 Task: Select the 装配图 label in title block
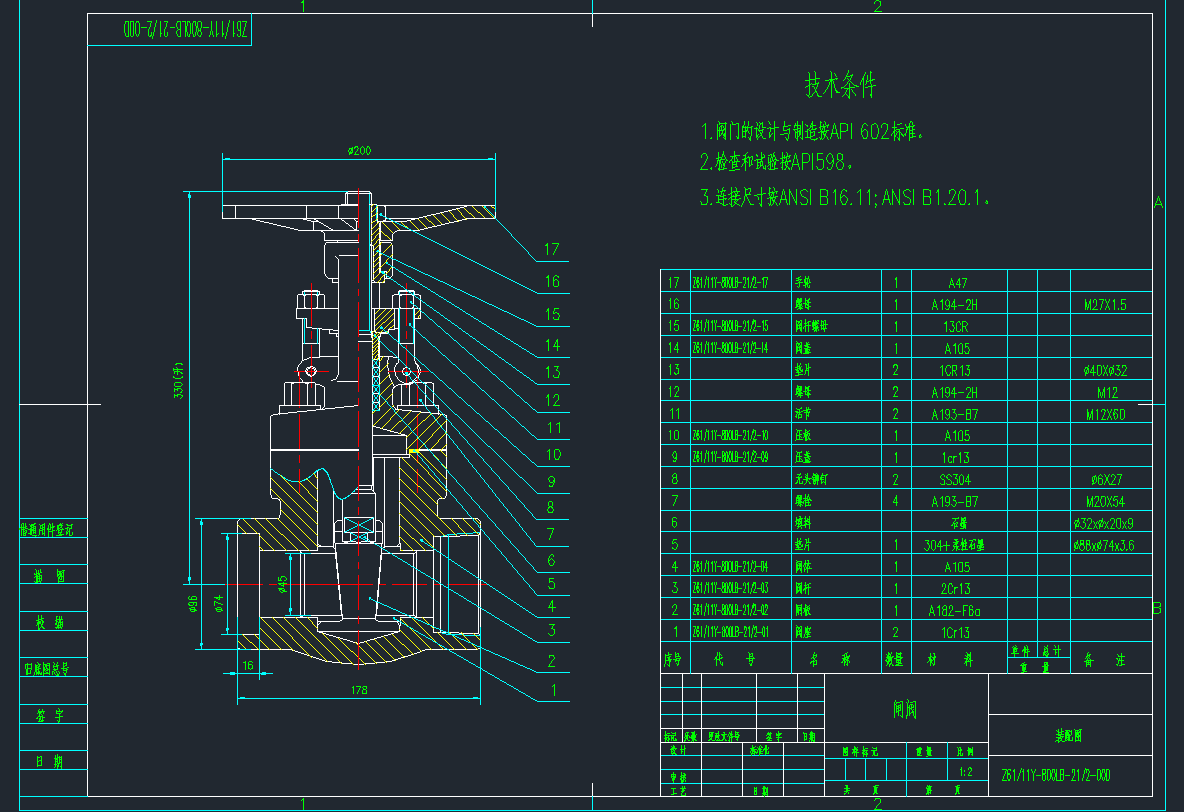(1068, 736)
